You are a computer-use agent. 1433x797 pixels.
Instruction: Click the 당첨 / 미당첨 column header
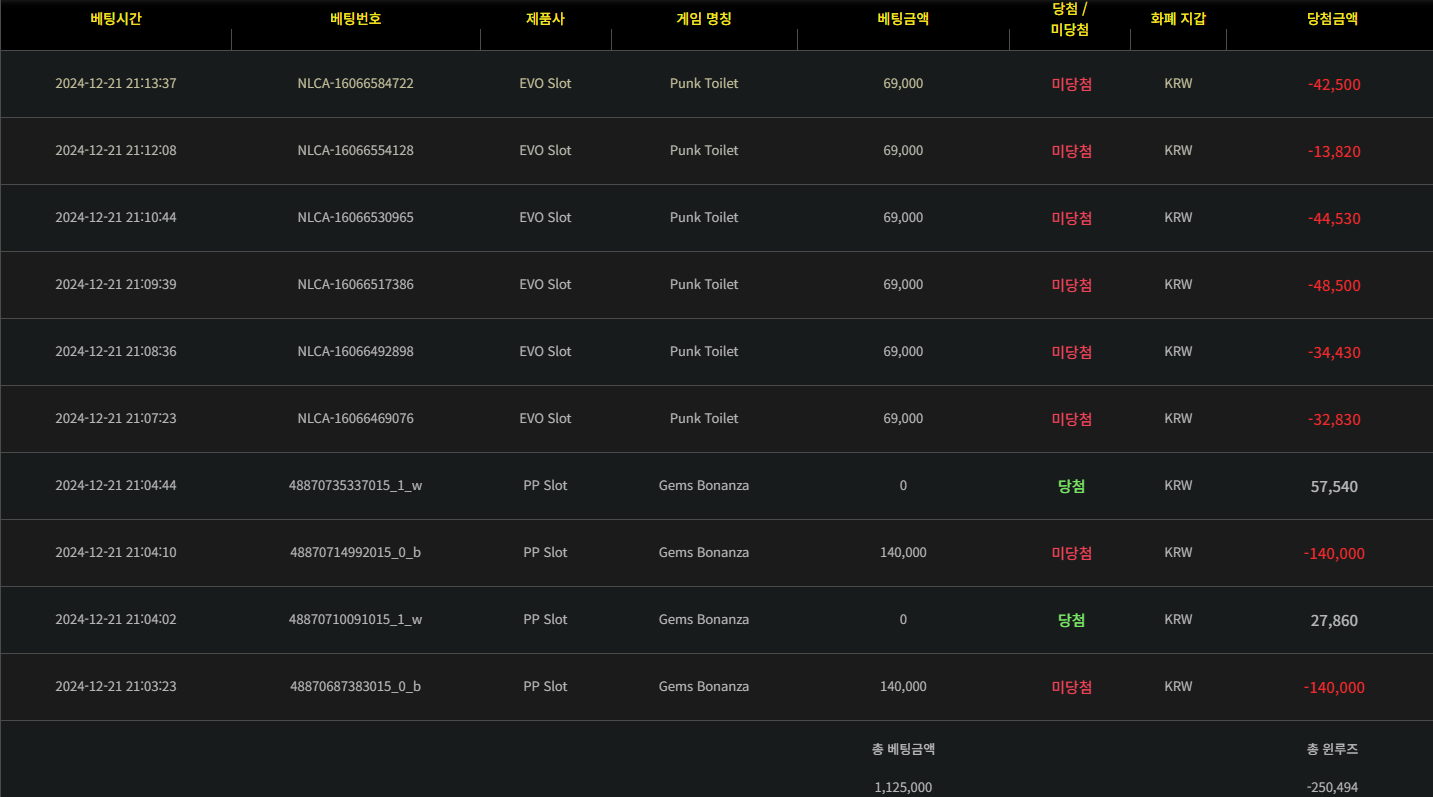click(x=1070, y=19)
